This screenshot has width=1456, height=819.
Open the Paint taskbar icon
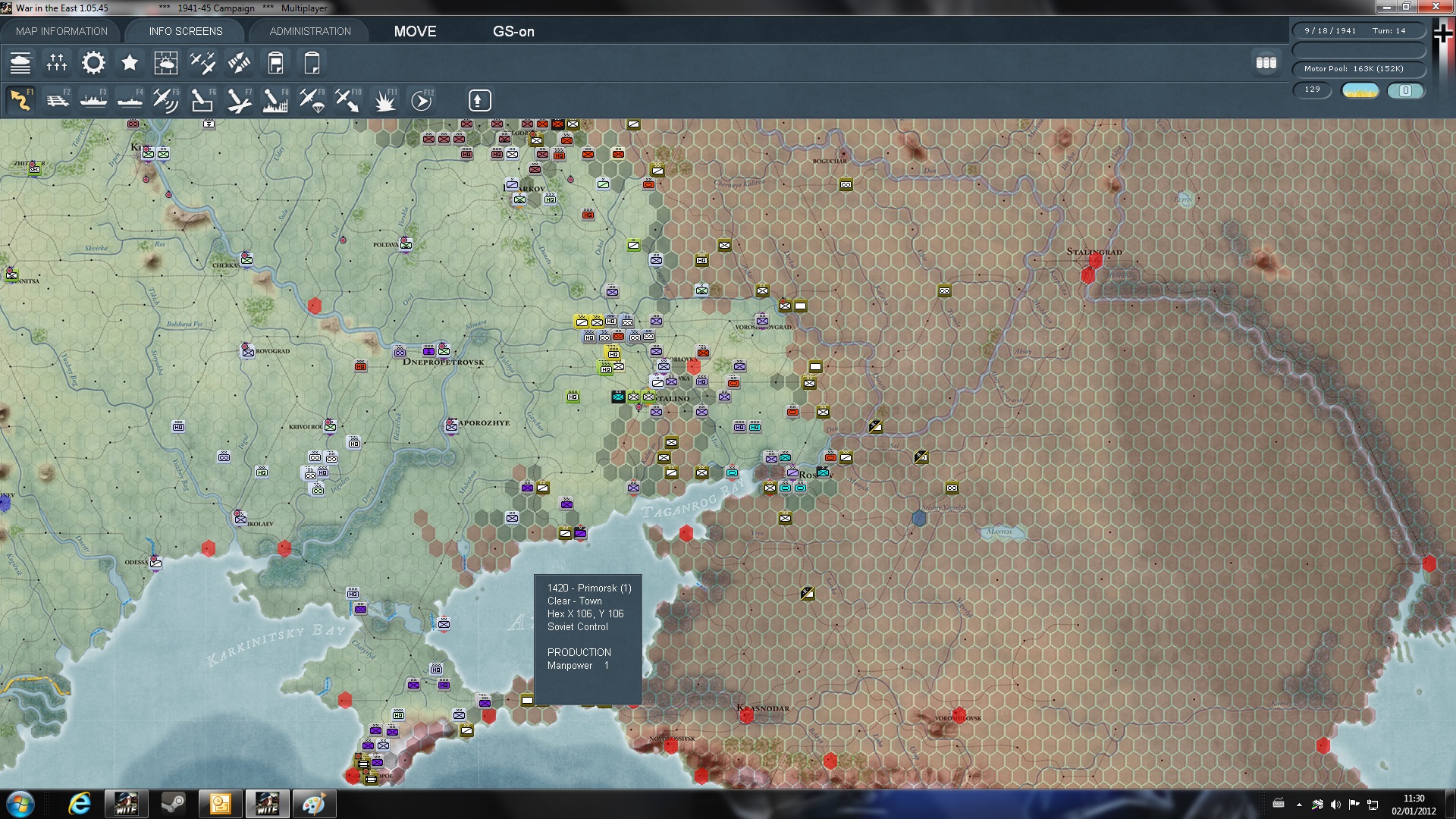[314, 804]
